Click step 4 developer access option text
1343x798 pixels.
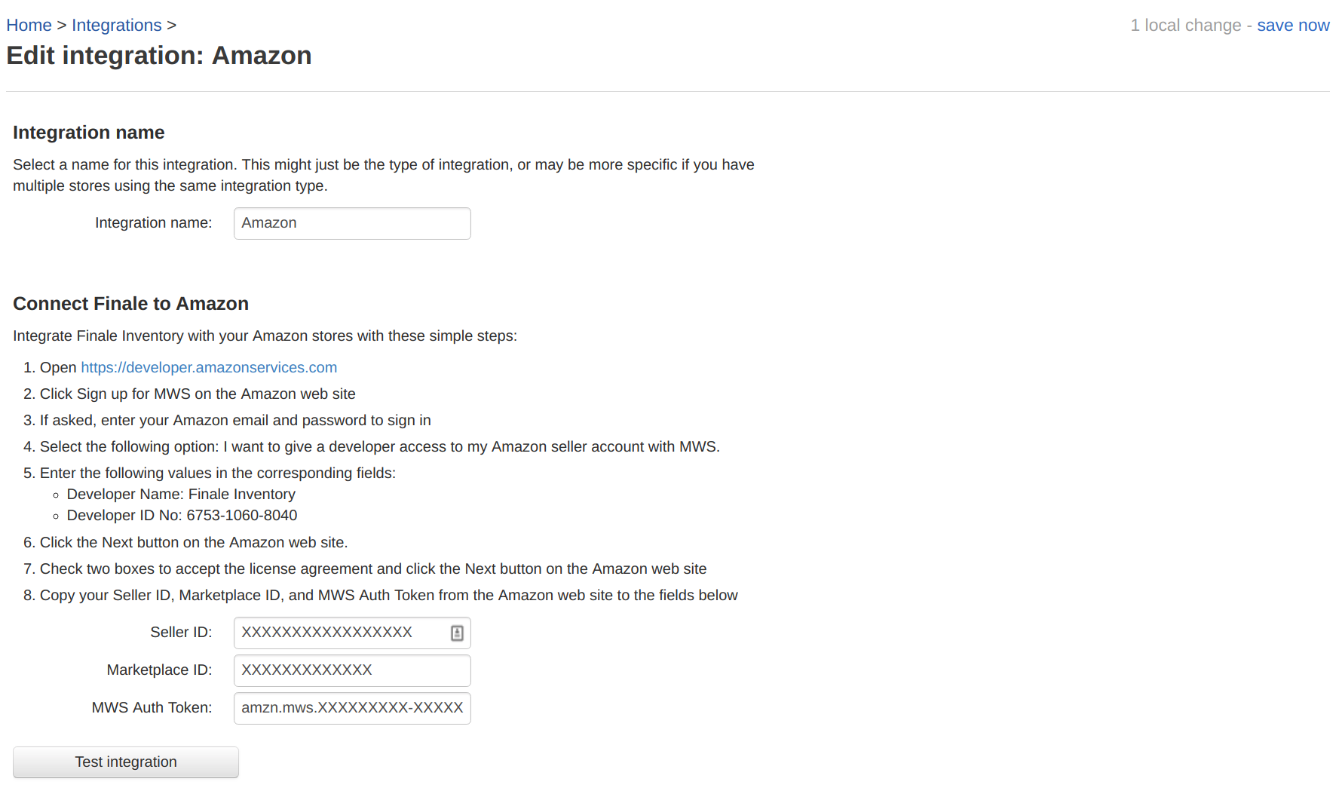click(380, 447)
